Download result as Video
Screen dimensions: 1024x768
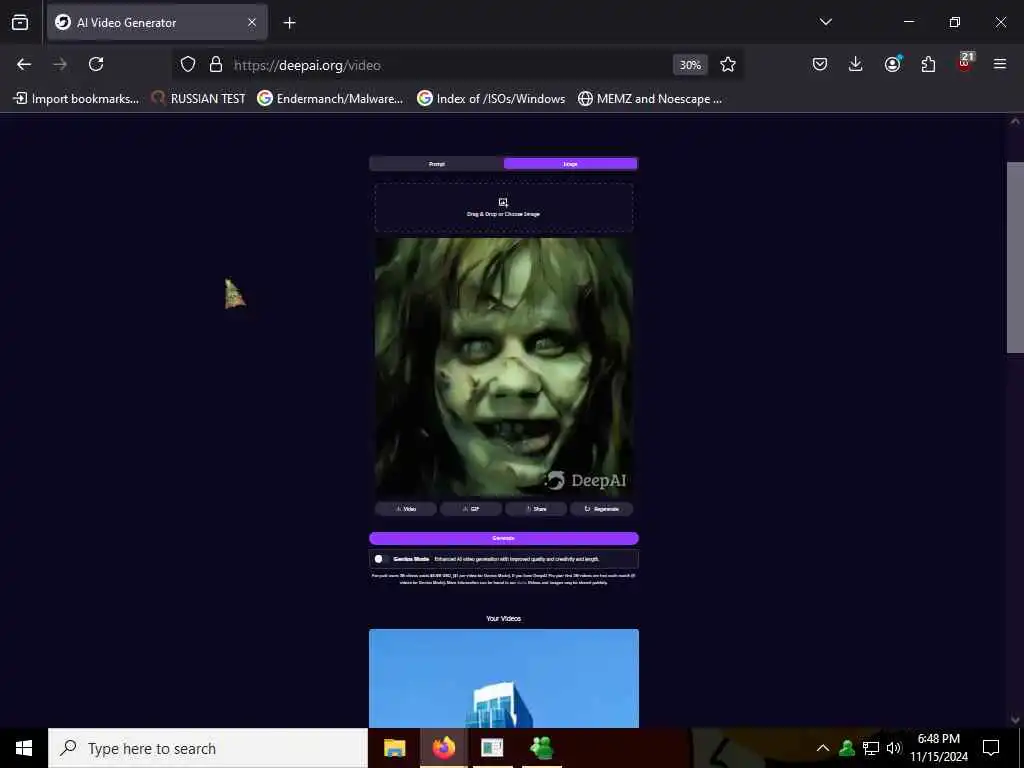[x=406, y=509]
